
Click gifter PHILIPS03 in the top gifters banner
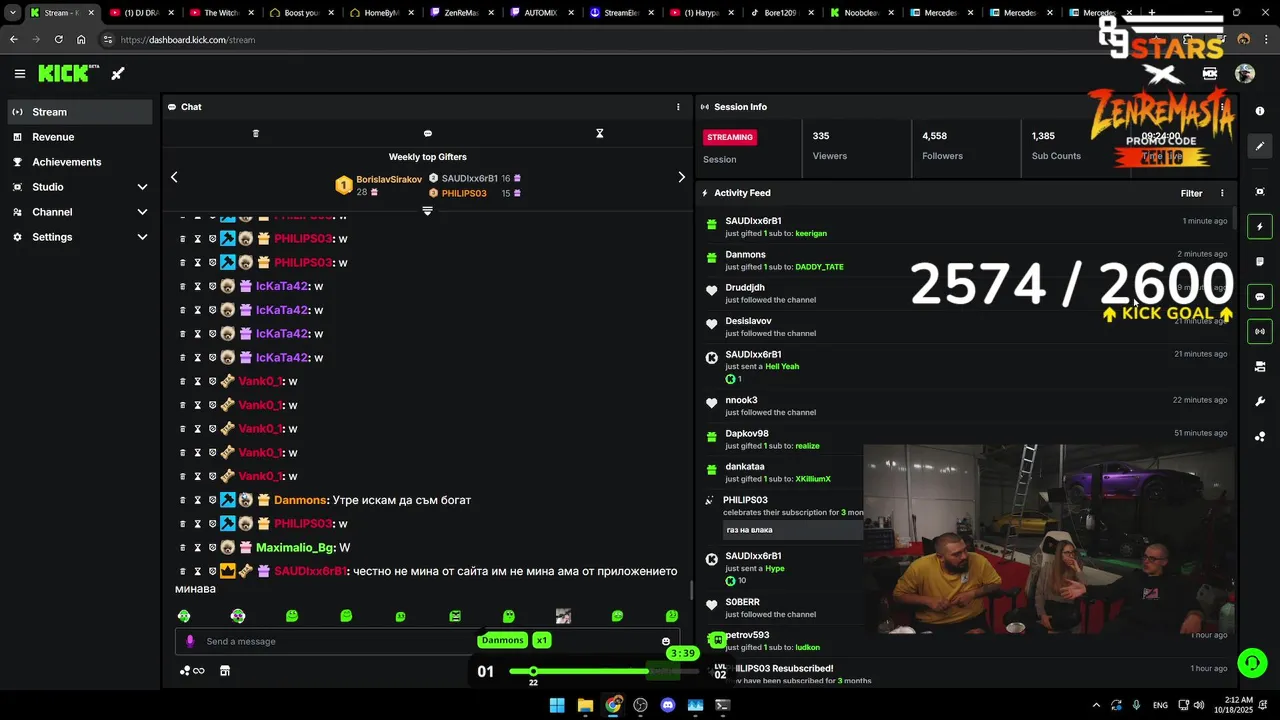coord(464,193)
